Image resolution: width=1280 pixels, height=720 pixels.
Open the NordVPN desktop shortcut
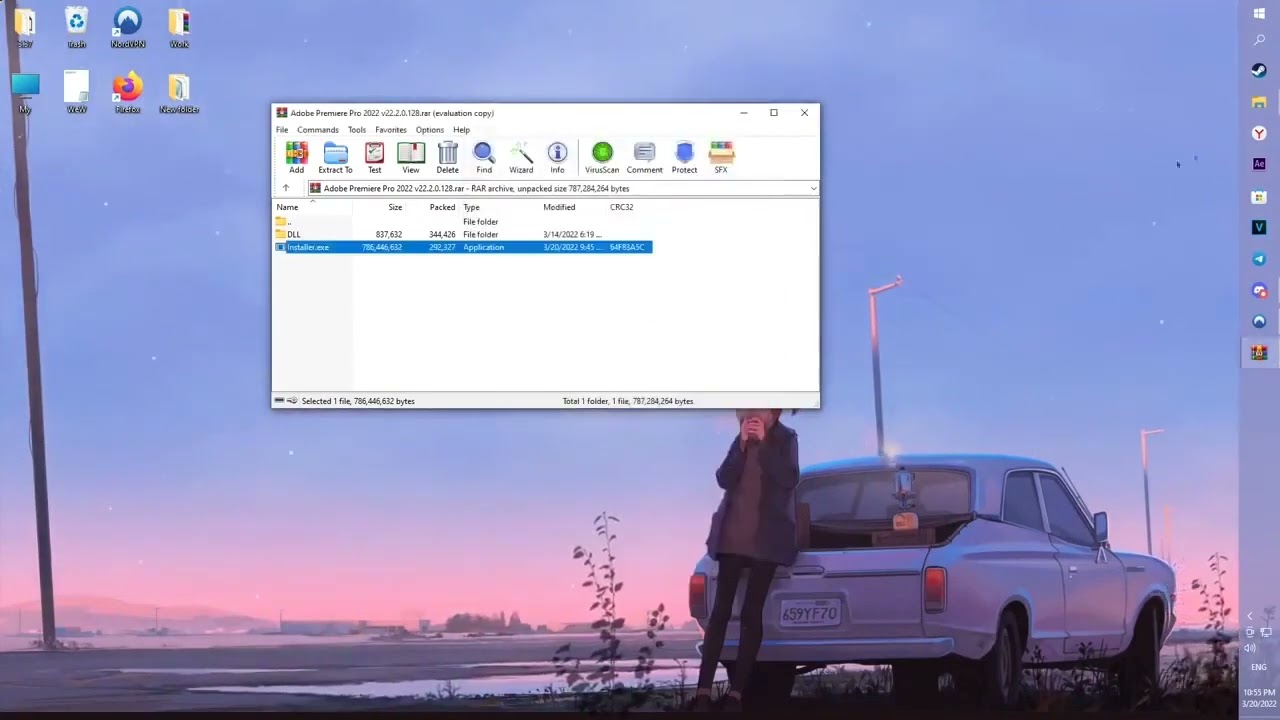[127, 28]
